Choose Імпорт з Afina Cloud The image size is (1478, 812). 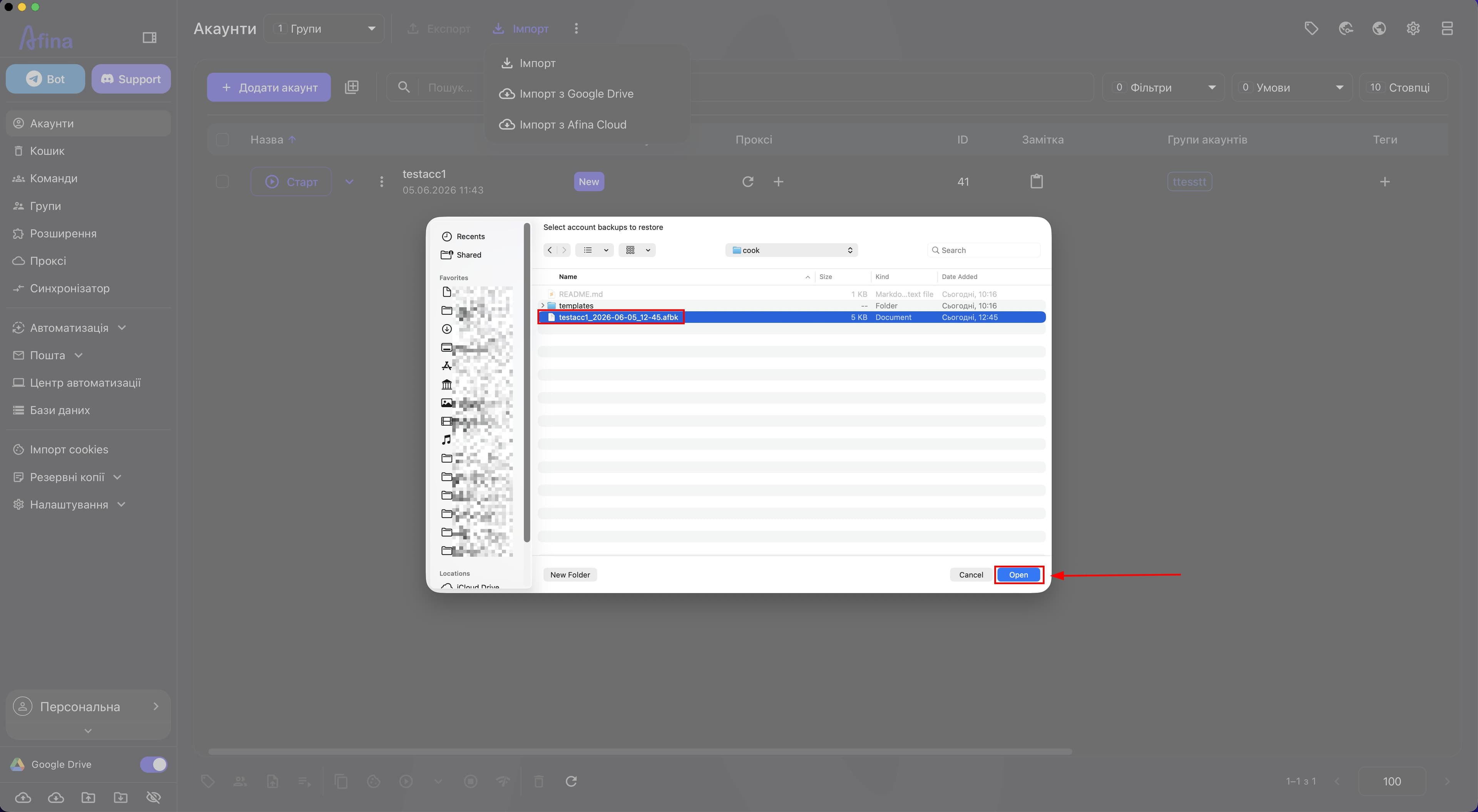[x=586, y=125]
